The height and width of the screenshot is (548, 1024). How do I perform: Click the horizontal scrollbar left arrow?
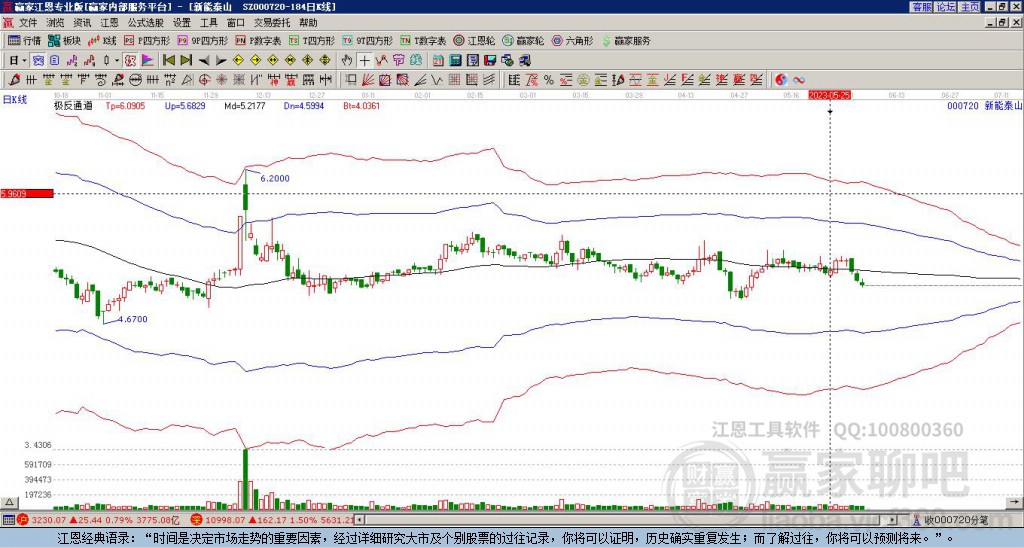[359, 520]
